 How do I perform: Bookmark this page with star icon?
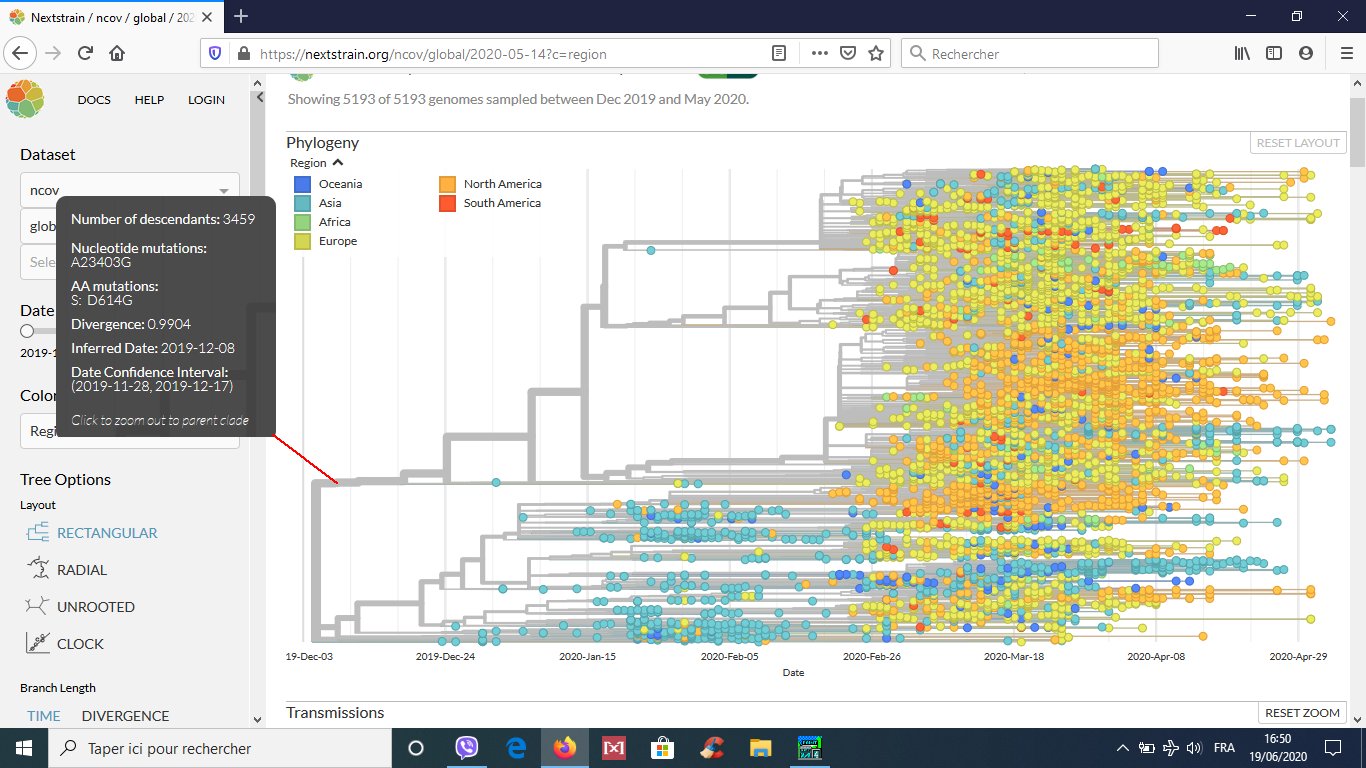[x=876, y=54]
